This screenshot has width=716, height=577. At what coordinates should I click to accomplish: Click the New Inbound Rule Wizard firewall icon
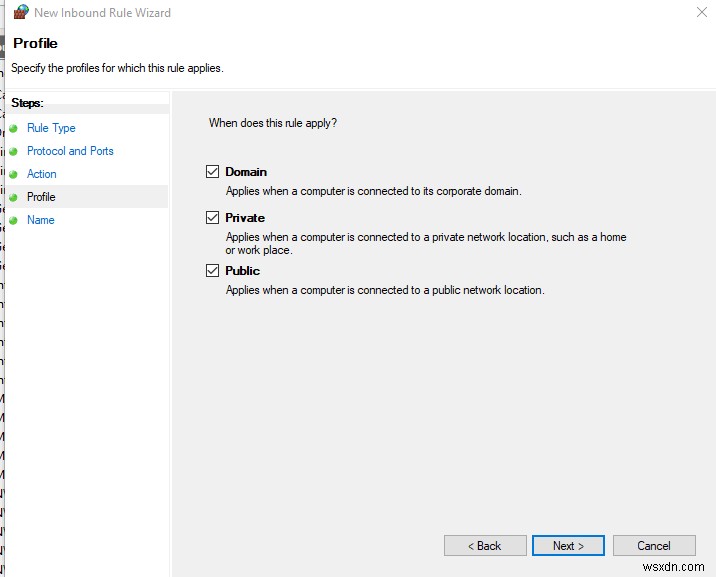pyautogui.click(x=21, y=13)
